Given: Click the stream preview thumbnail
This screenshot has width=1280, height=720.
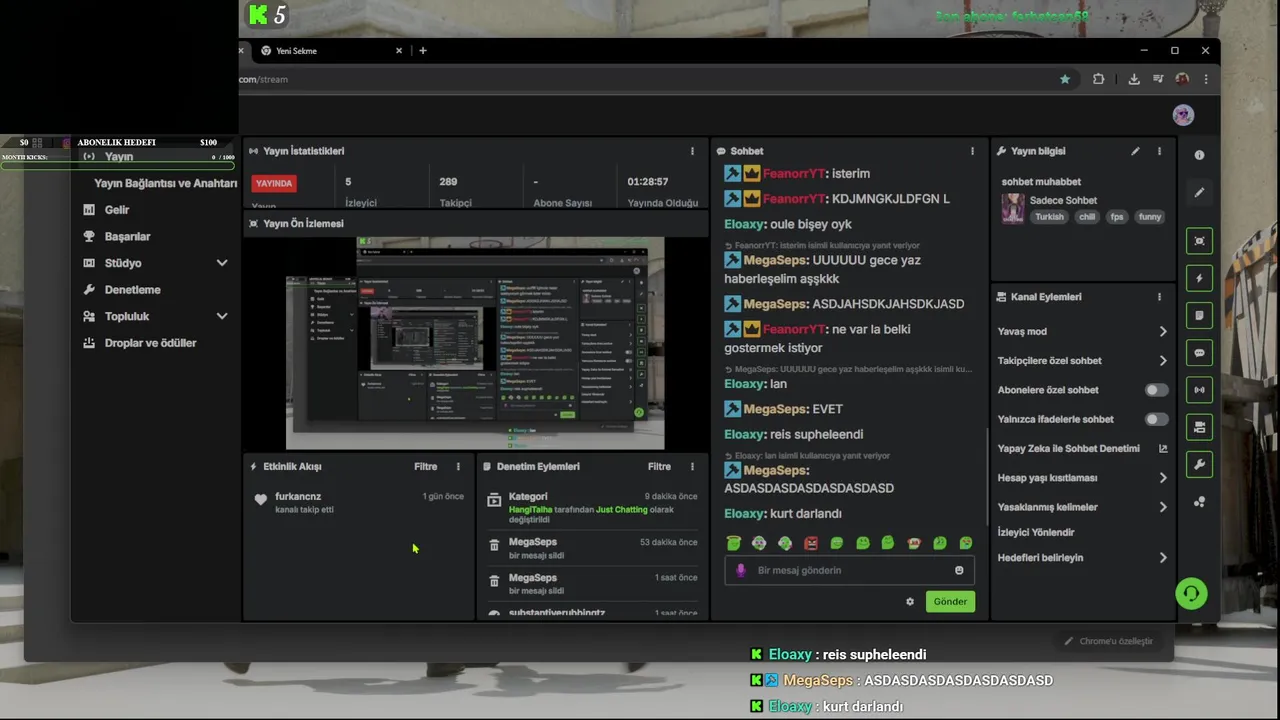Looking at the screenshot, I should point(475,343).
